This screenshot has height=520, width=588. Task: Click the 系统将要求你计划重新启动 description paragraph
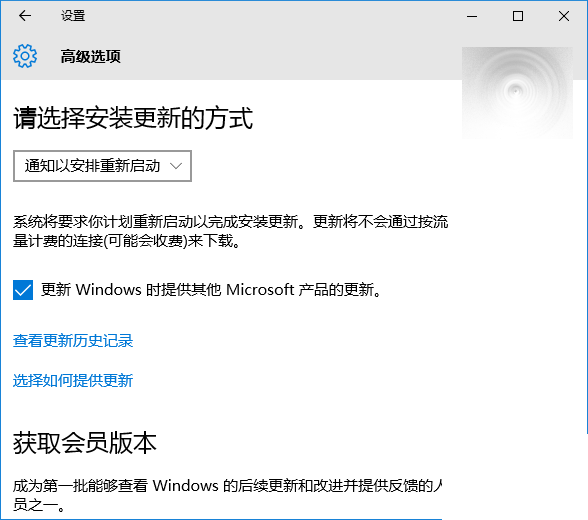coord(231,231)
